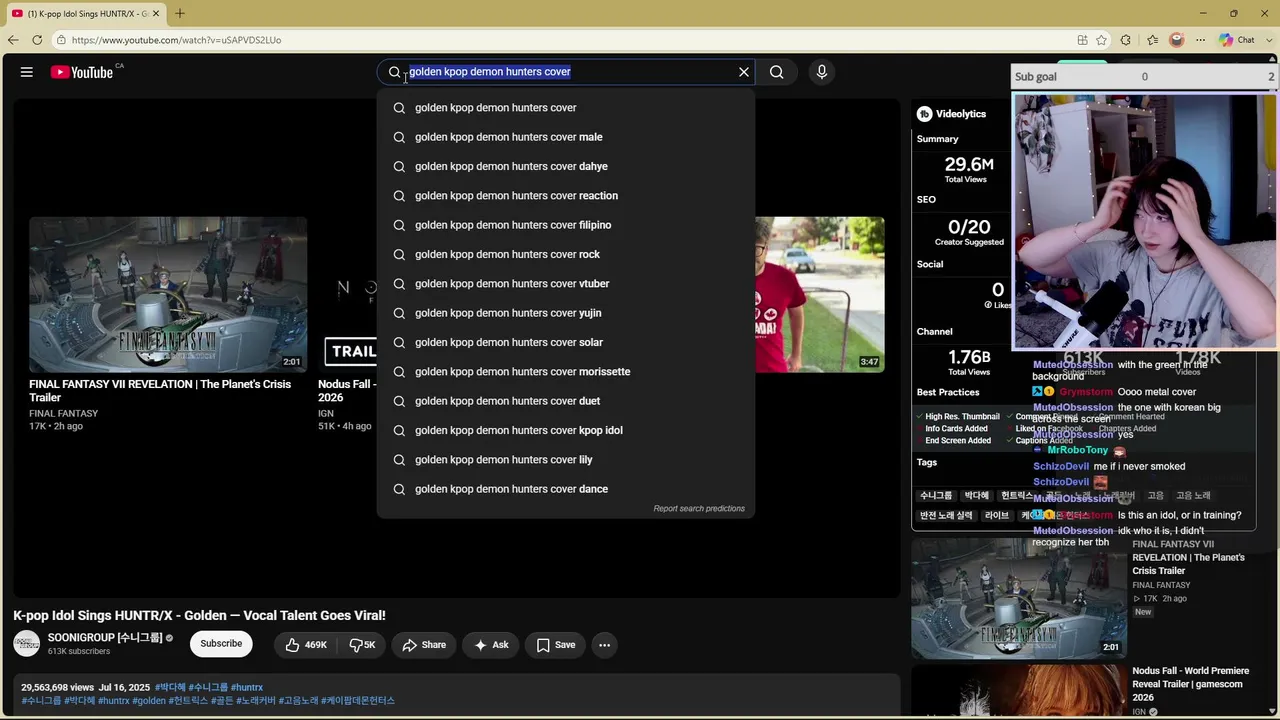
Task: Close the K-pop Idol Sings browser tab
Action: (x=156, y=13)
